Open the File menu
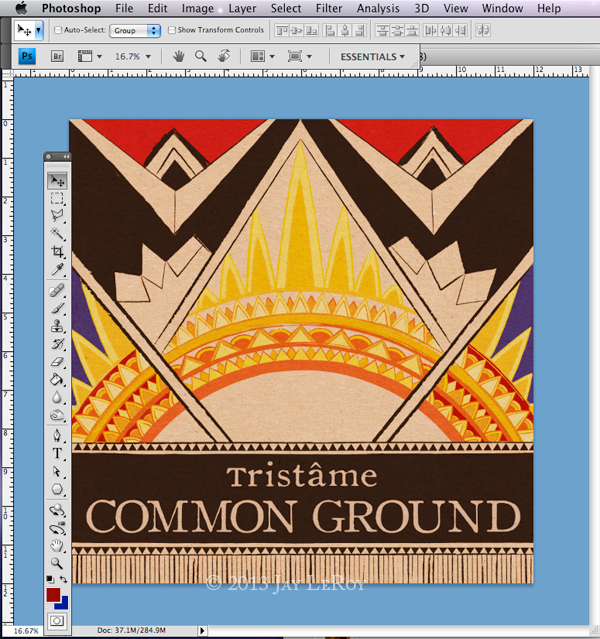Screen dimensions: 600x639 tap(124, 8)
